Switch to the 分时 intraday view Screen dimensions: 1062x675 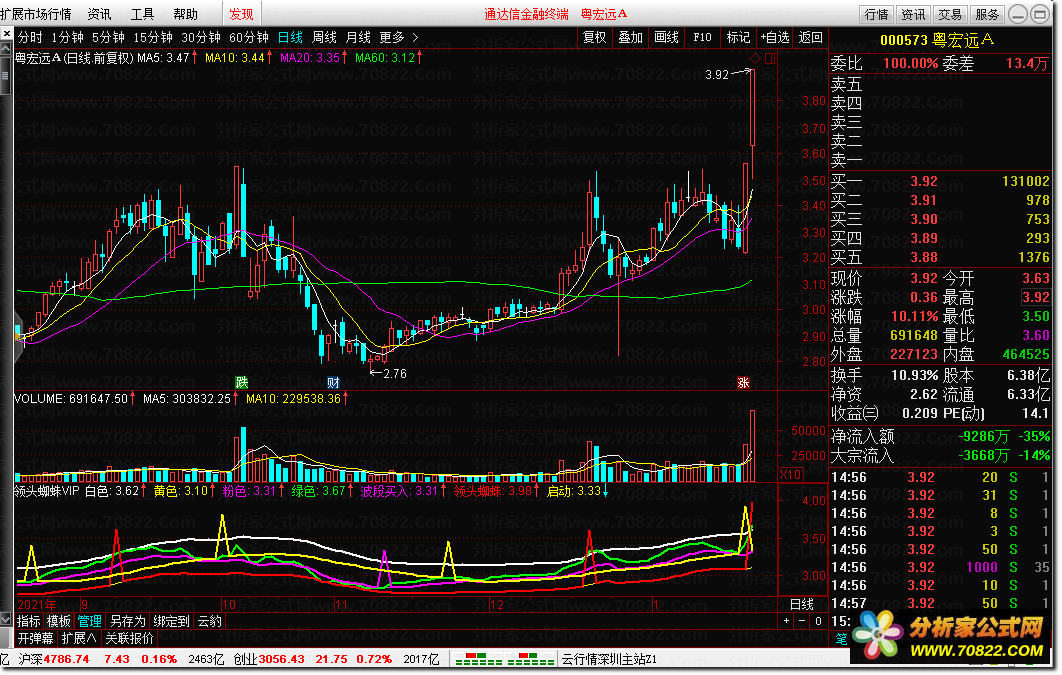(30, 37)
